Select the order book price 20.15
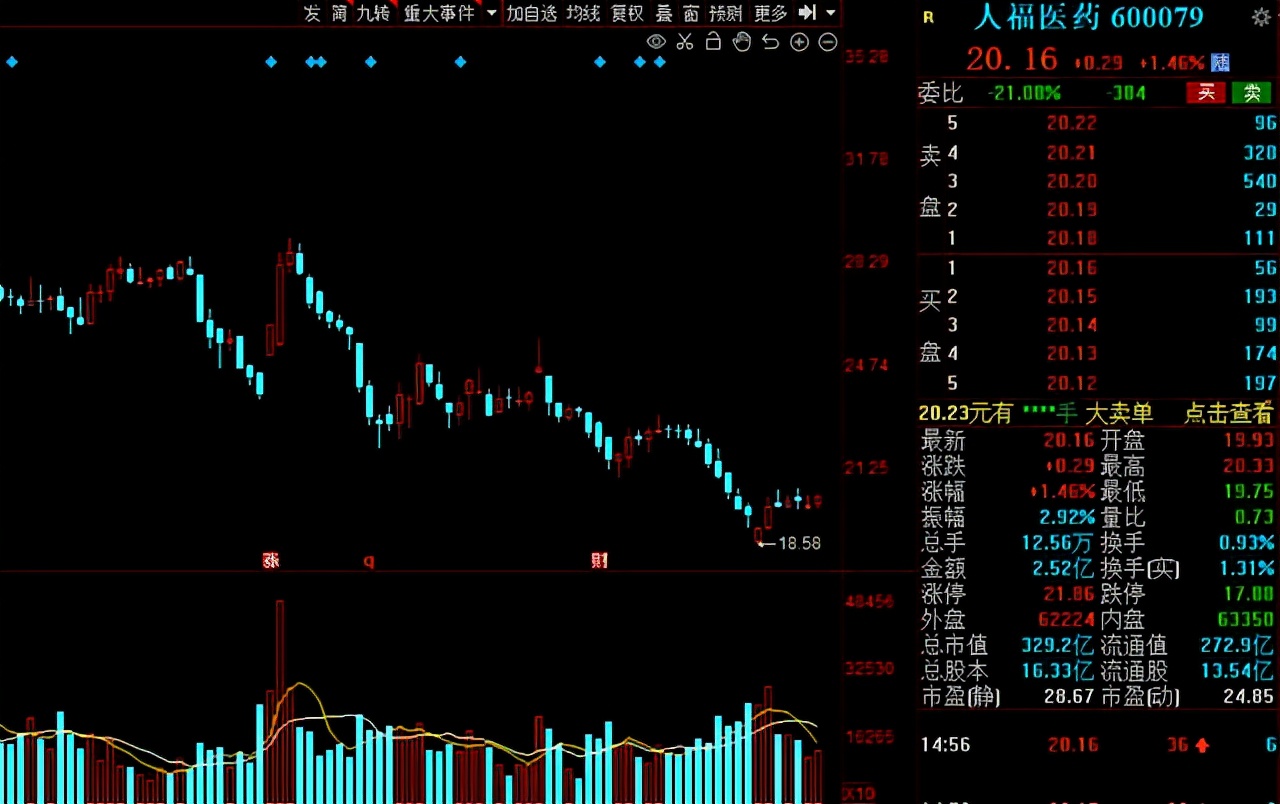1280x804 pixels. [x=1072, y=297]
